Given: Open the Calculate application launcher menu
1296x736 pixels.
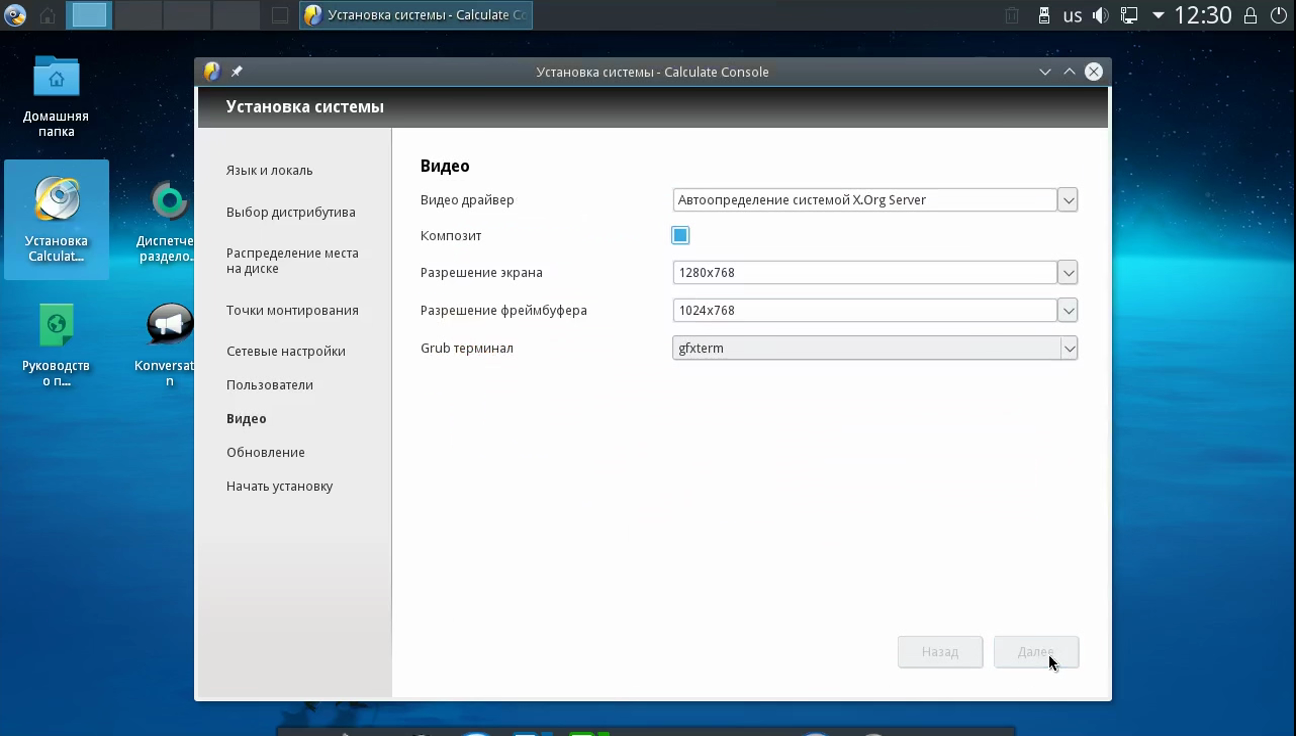Looking at the screenshot, I should pyautogui.click(x=15, y=15).
